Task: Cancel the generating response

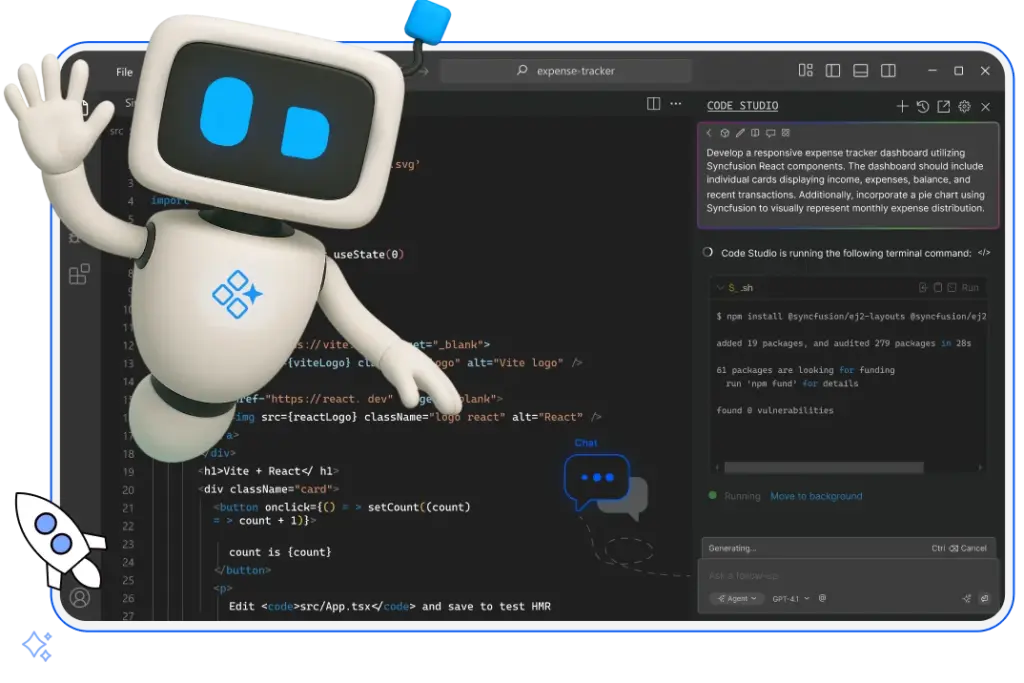Action: coord(959,548)
